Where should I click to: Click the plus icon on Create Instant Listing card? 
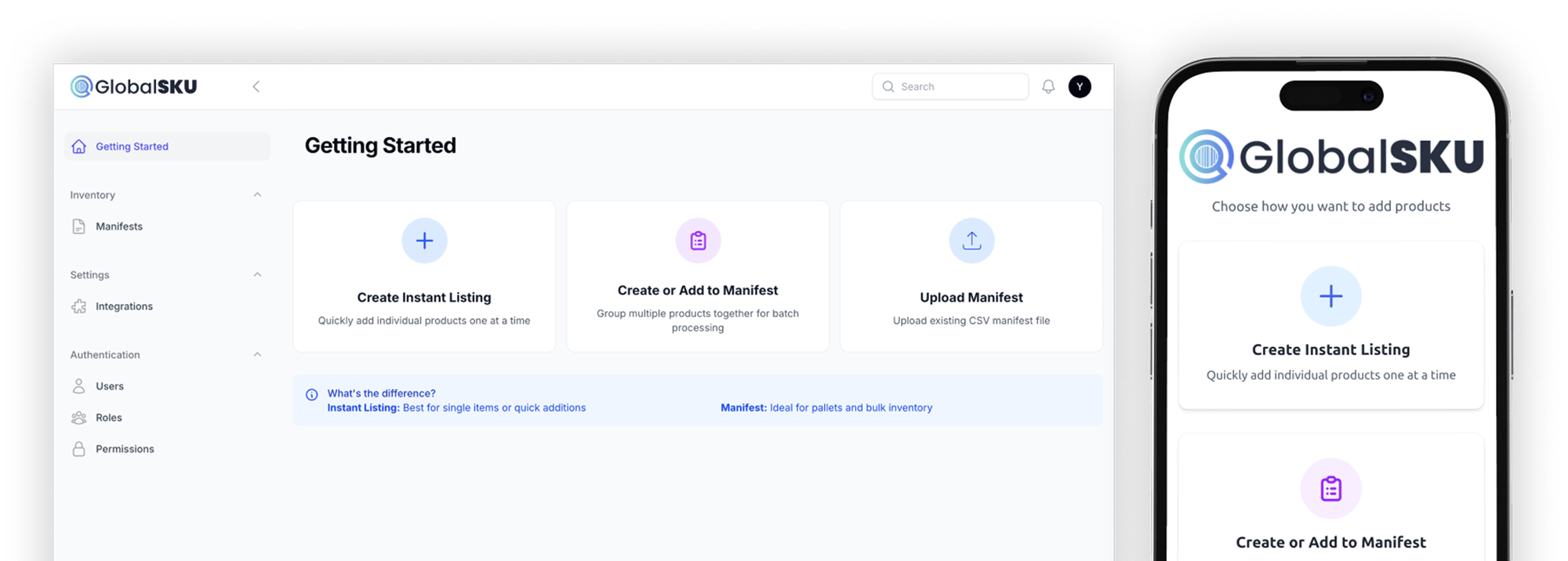[x=424, y=241]
